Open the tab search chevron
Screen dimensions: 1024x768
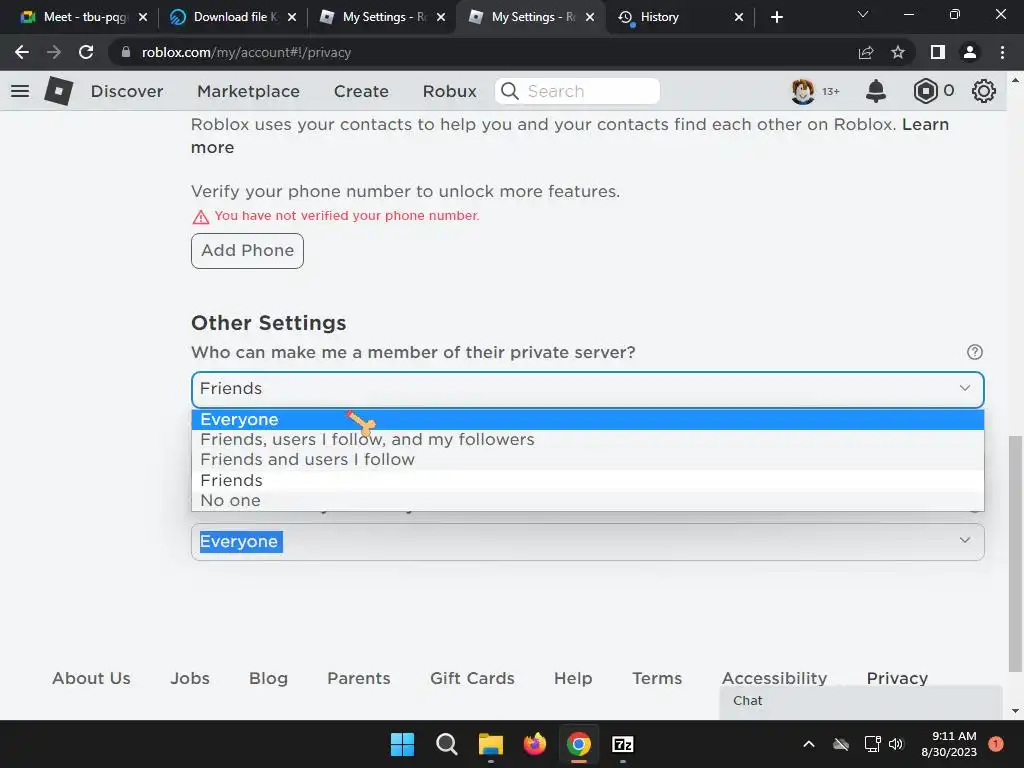coord(863,14)
